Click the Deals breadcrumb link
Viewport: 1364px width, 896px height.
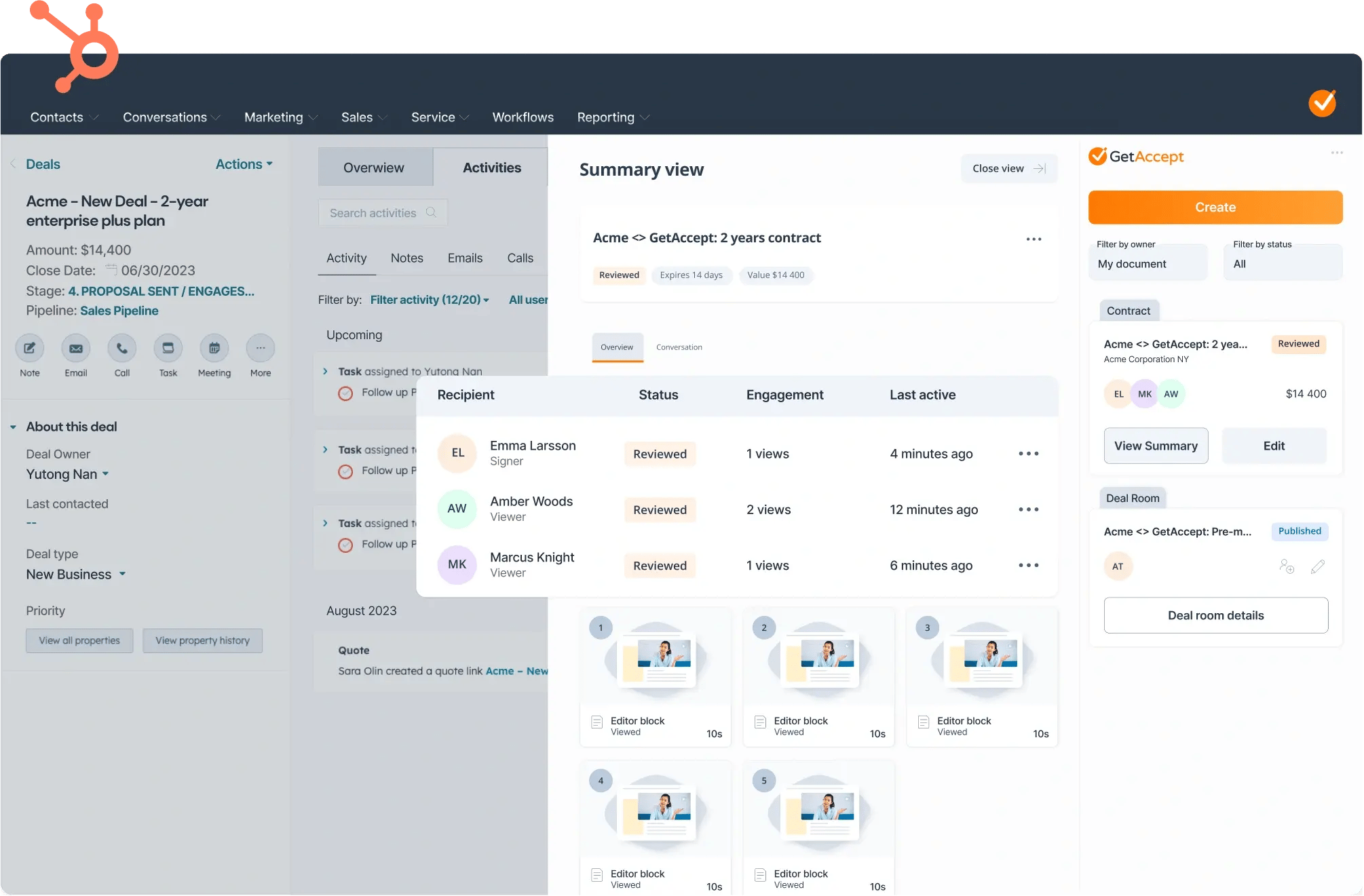43,164
